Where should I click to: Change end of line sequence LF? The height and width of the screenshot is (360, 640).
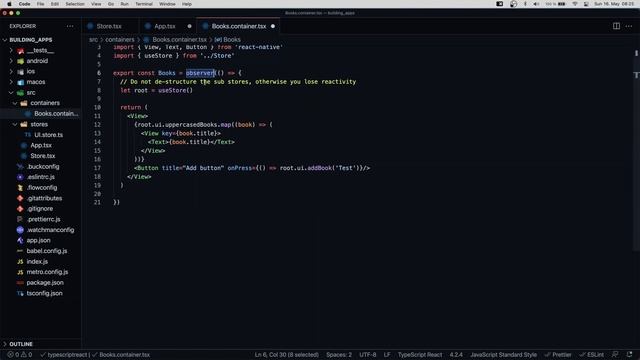387,355
